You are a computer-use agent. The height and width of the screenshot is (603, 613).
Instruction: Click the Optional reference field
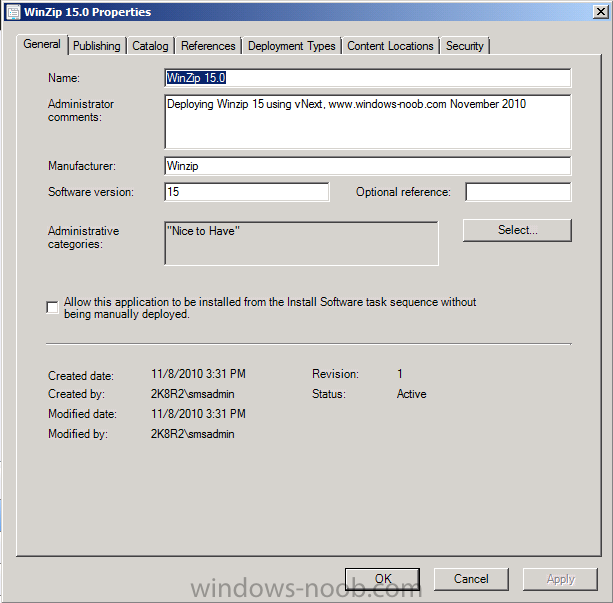(x=518, y=192)
